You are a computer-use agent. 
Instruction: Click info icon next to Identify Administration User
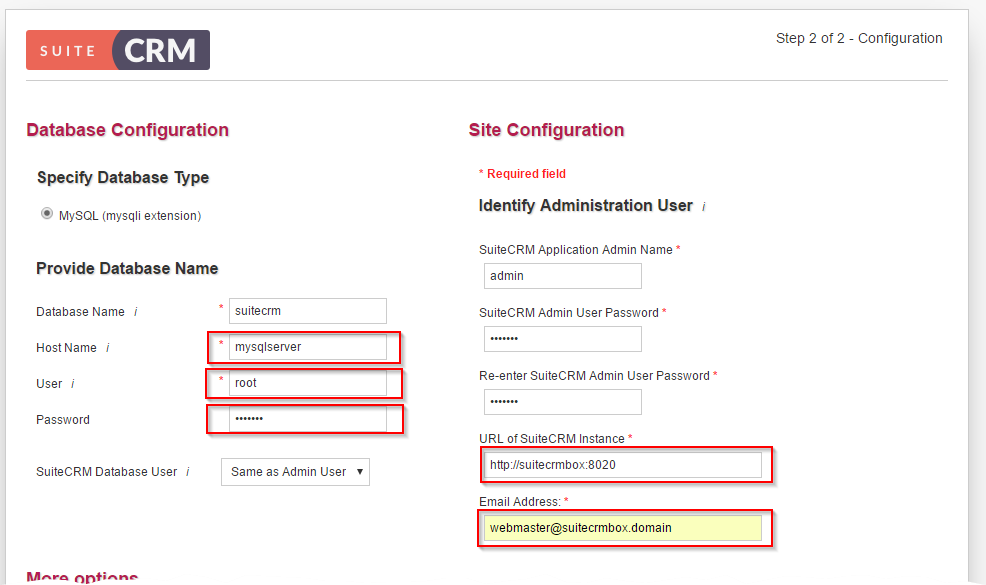coord(704,206)
